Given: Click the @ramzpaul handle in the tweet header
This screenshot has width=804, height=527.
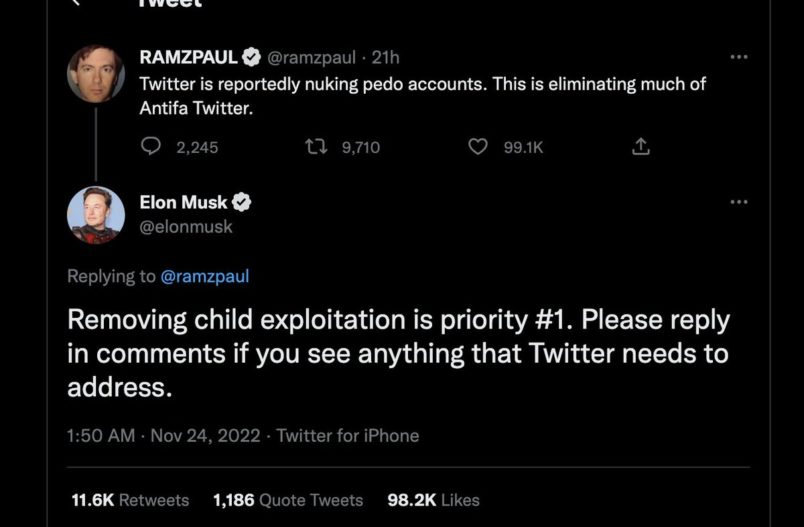Looking at the screenshot, I should point(313,57).
